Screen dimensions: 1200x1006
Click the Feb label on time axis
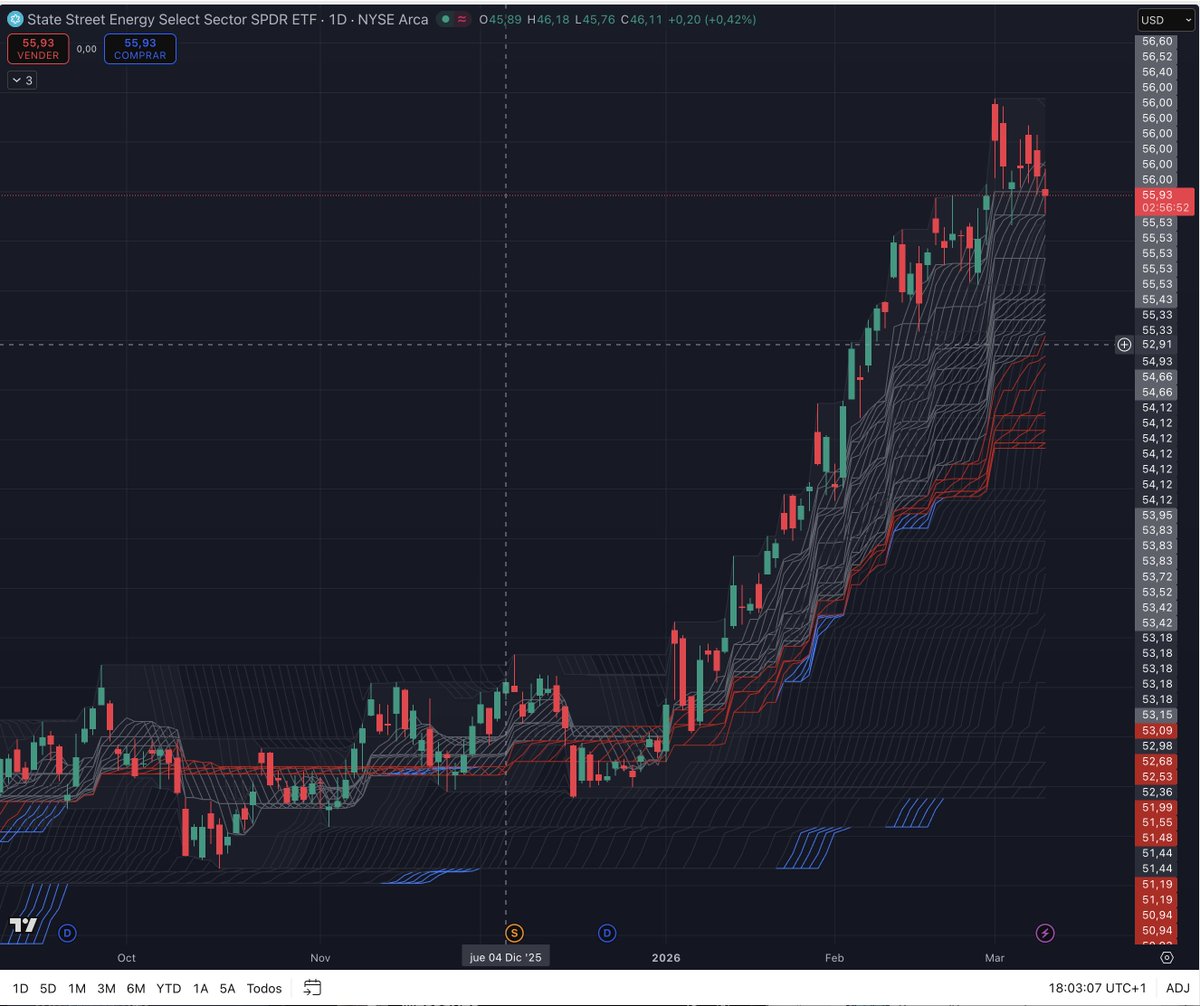(835, 957)
